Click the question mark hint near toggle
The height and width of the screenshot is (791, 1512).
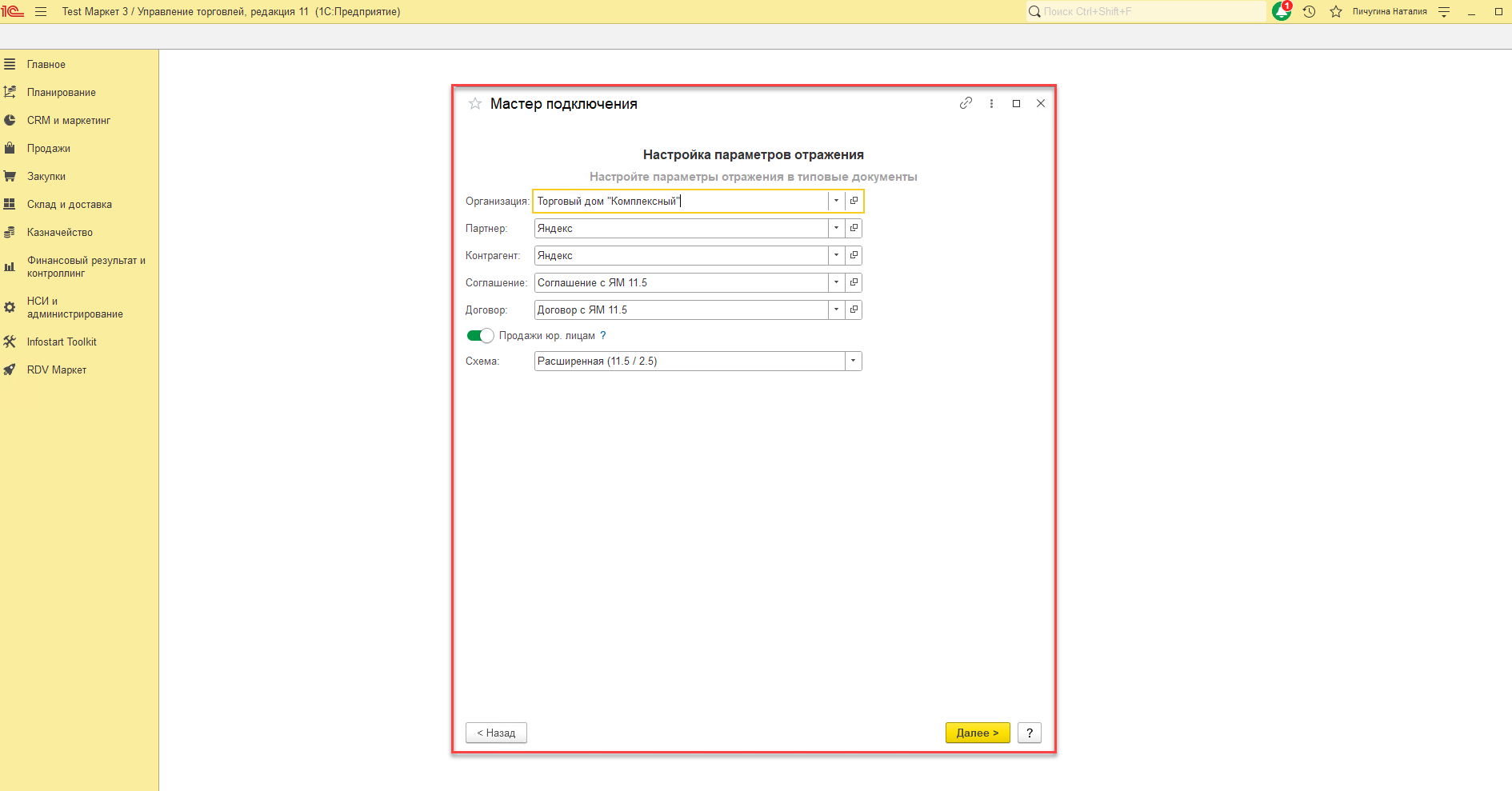click(603, 336)
